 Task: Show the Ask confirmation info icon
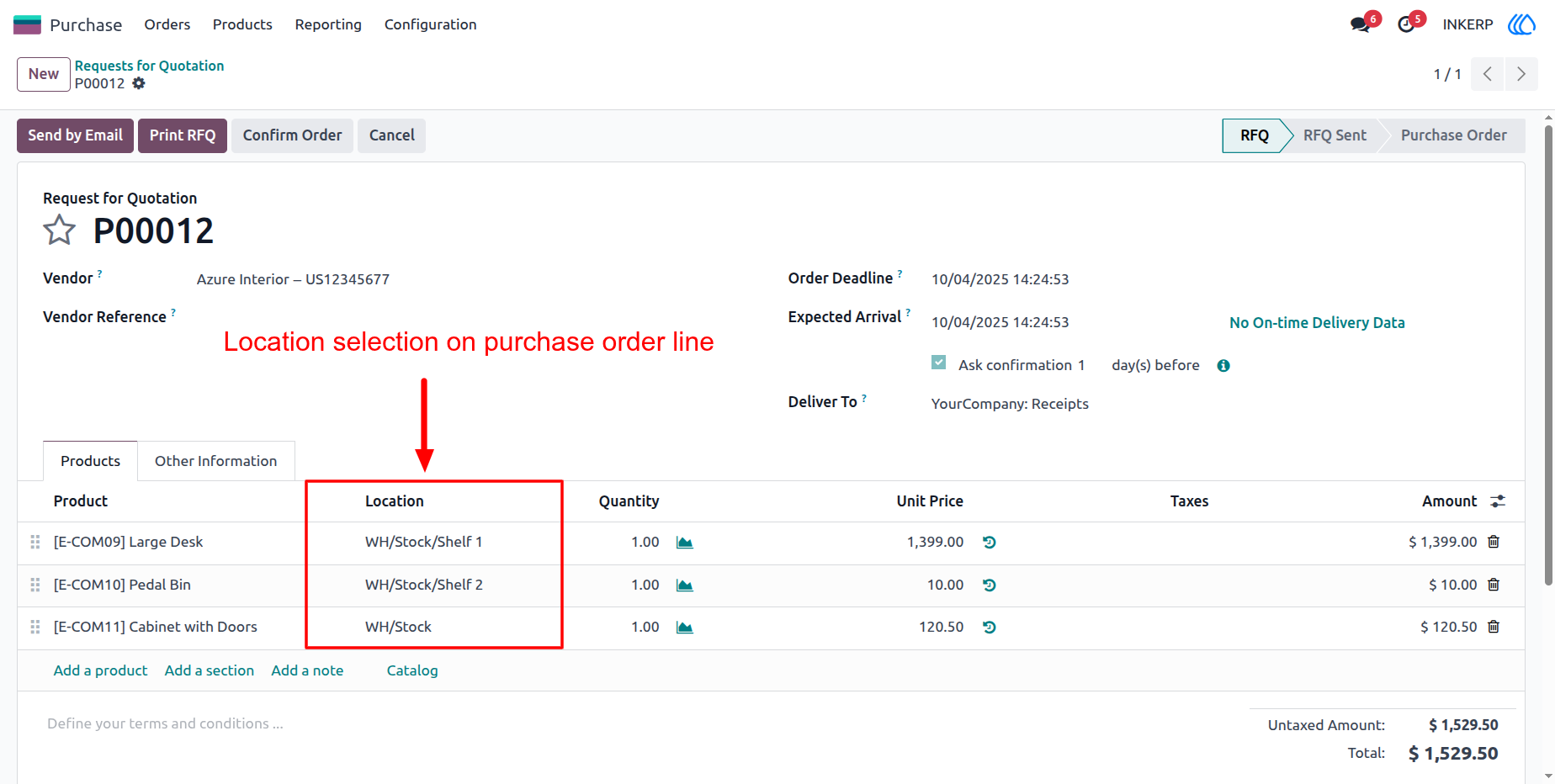coord(1223,365)
